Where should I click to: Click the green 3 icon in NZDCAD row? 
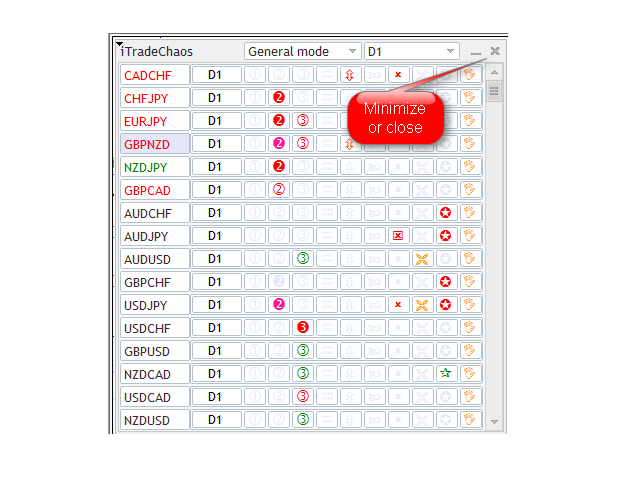pos(303,373)
